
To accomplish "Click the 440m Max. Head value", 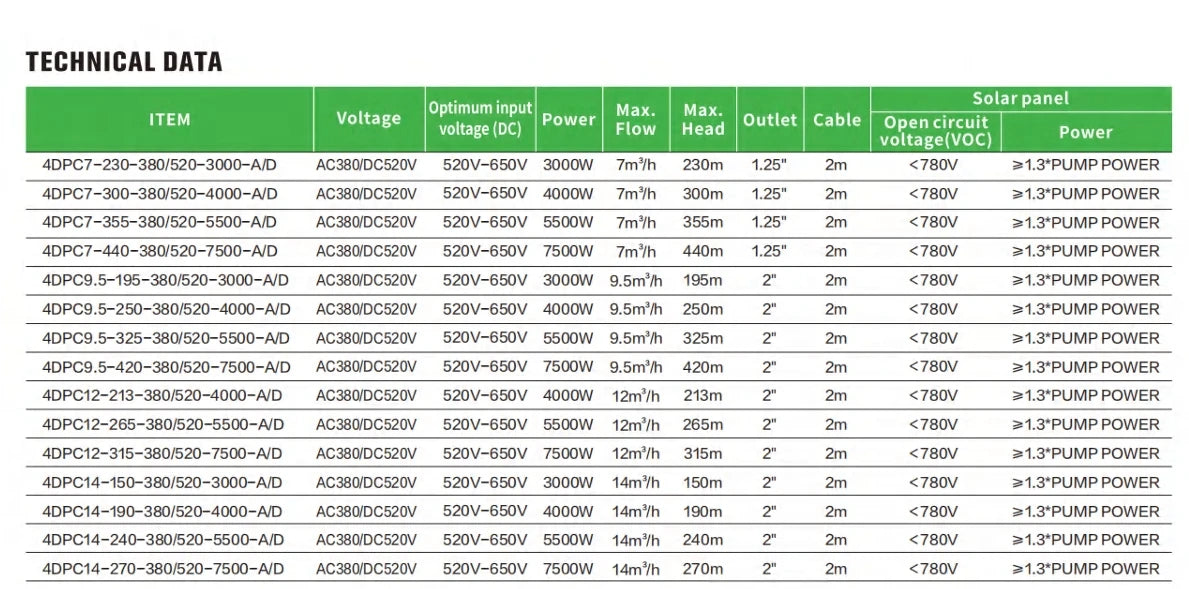I will point(702,252).
